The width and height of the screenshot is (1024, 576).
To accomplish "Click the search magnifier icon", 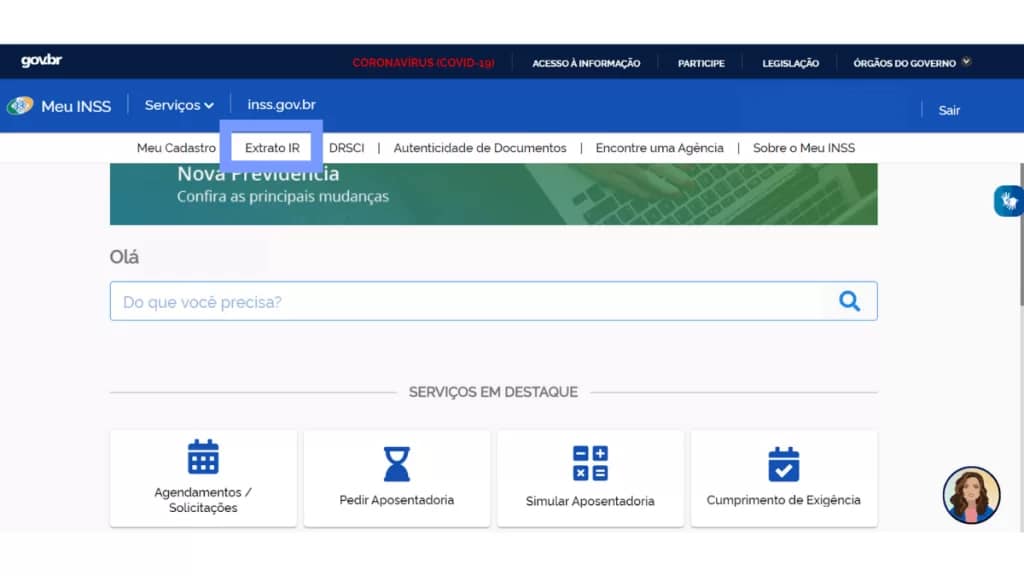I will click(x=849, y=301).
